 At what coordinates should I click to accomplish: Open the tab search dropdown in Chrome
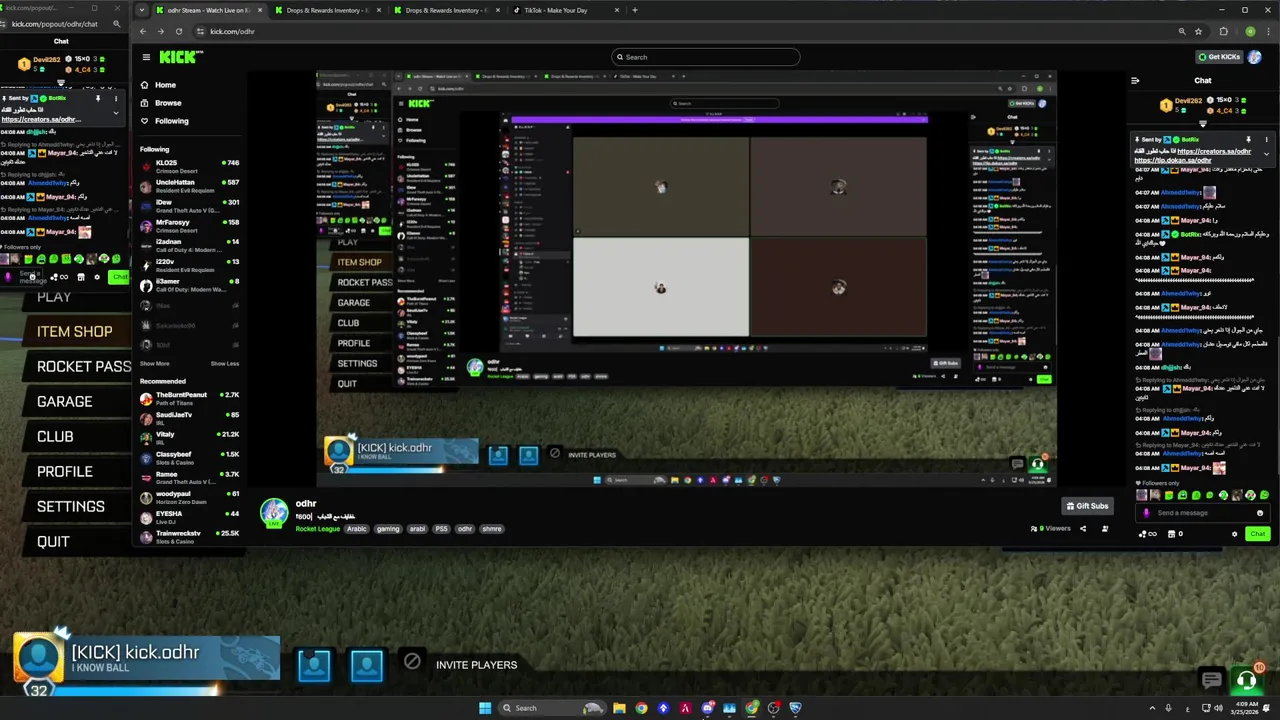pos(142,10)
